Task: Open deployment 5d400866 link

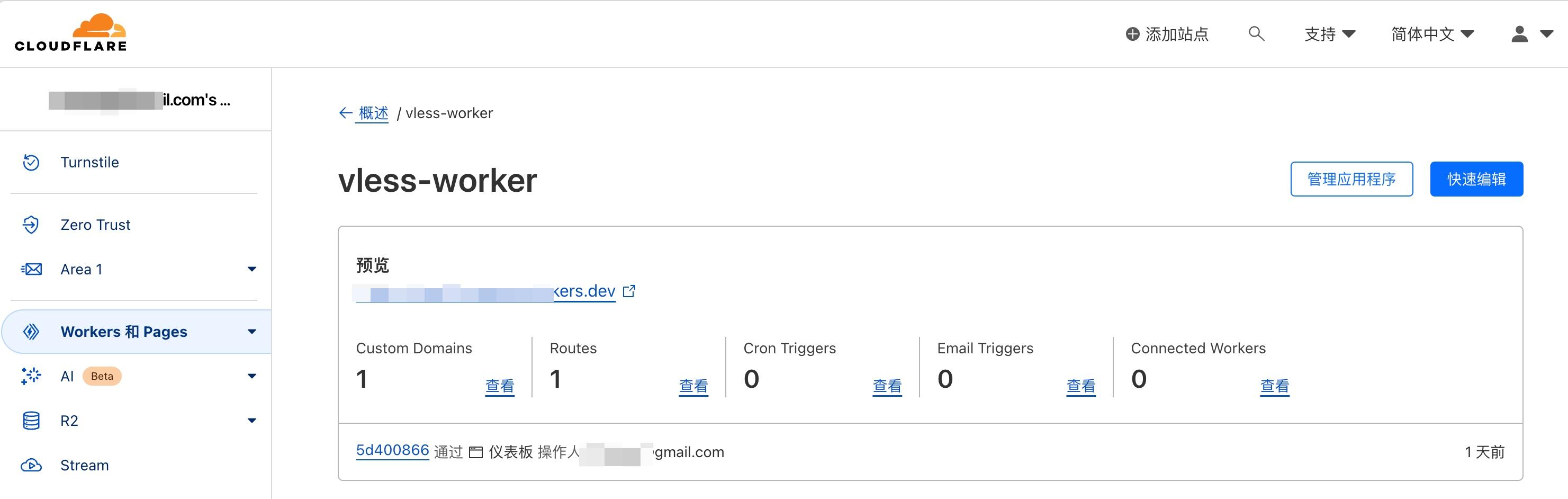Action: [x=393, y=450]
